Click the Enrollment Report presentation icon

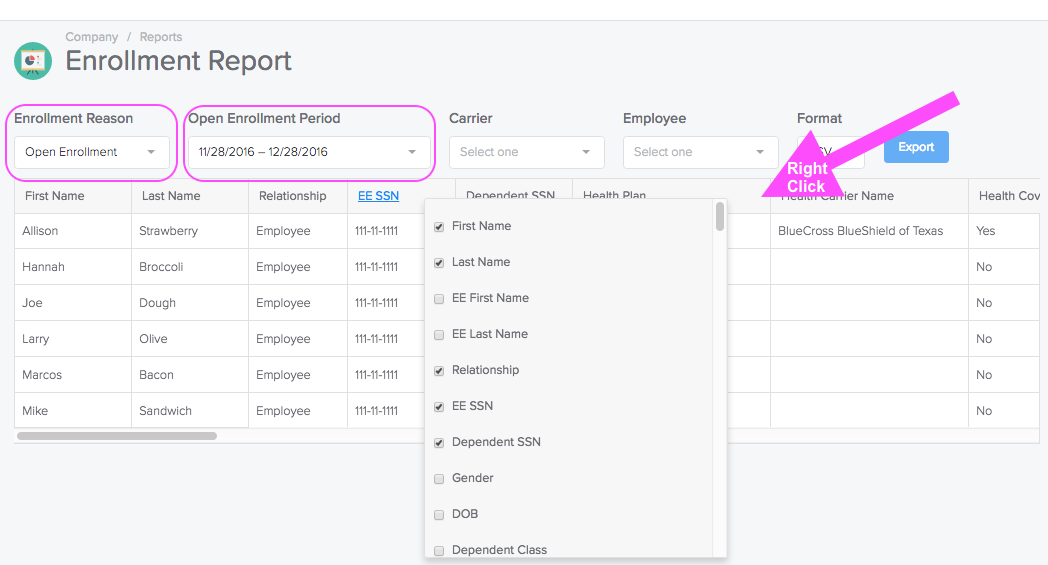33,61
